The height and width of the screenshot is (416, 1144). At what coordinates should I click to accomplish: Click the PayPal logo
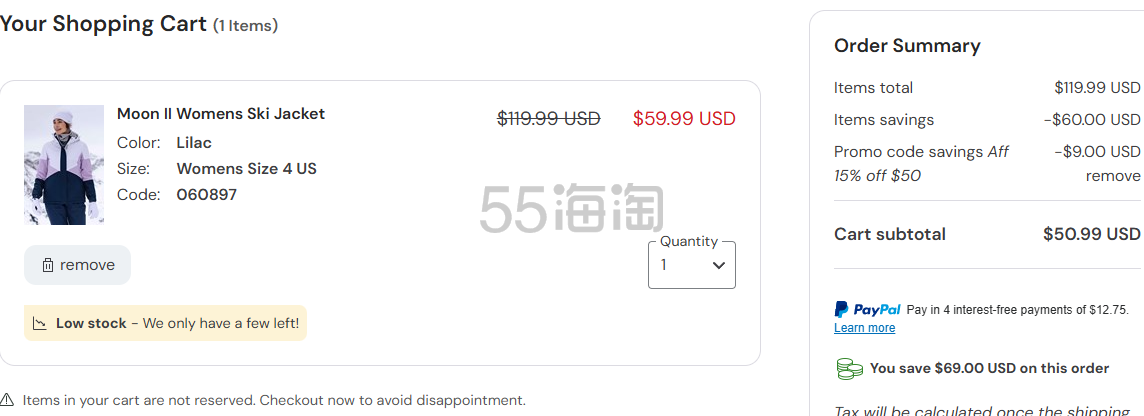[867, 309]
